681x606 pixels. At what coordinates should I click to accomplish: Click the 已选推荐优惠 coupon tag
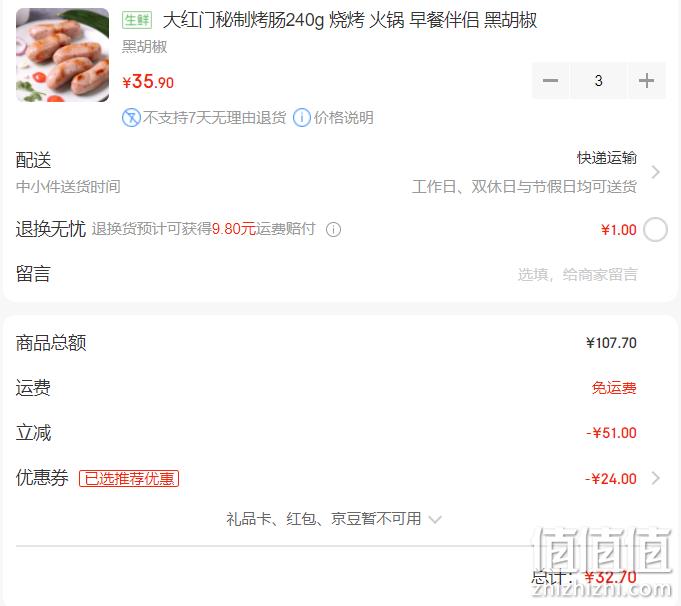point(129,478)
